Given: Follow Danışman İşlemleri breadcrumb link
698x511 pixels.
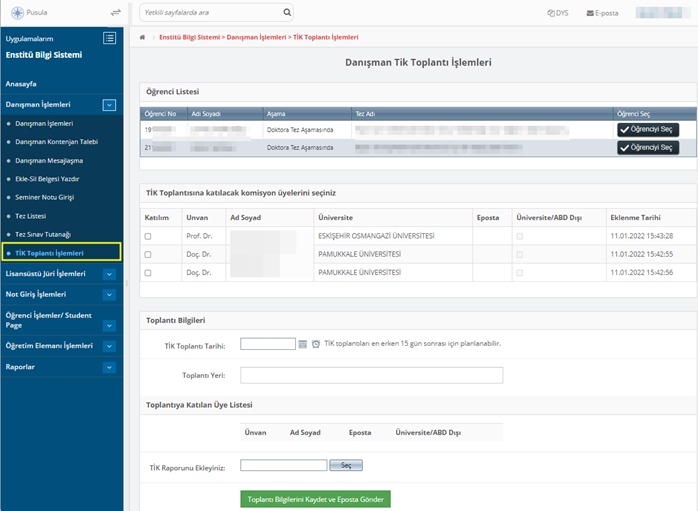Looking at the screenshot, I should tap(256, 37).
